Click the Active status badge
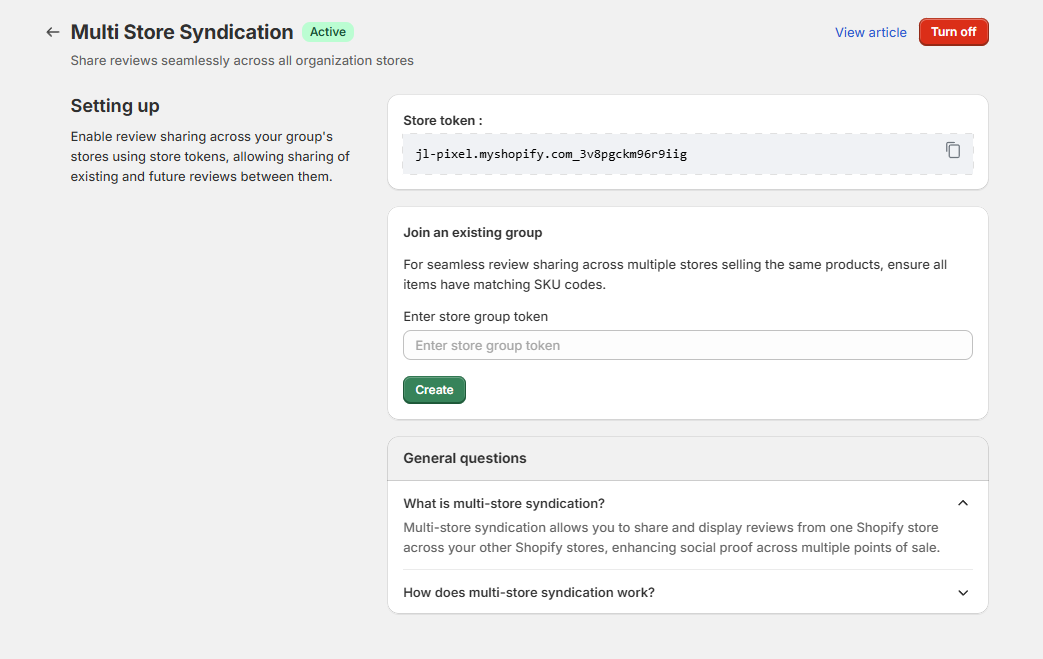Viewport: 1043px width, 659px height. click(327, 31)
